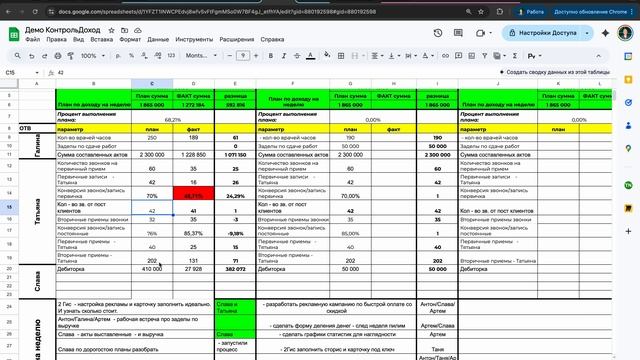Open text rotation dropdown
640x360 pixels.
point(427,56)
